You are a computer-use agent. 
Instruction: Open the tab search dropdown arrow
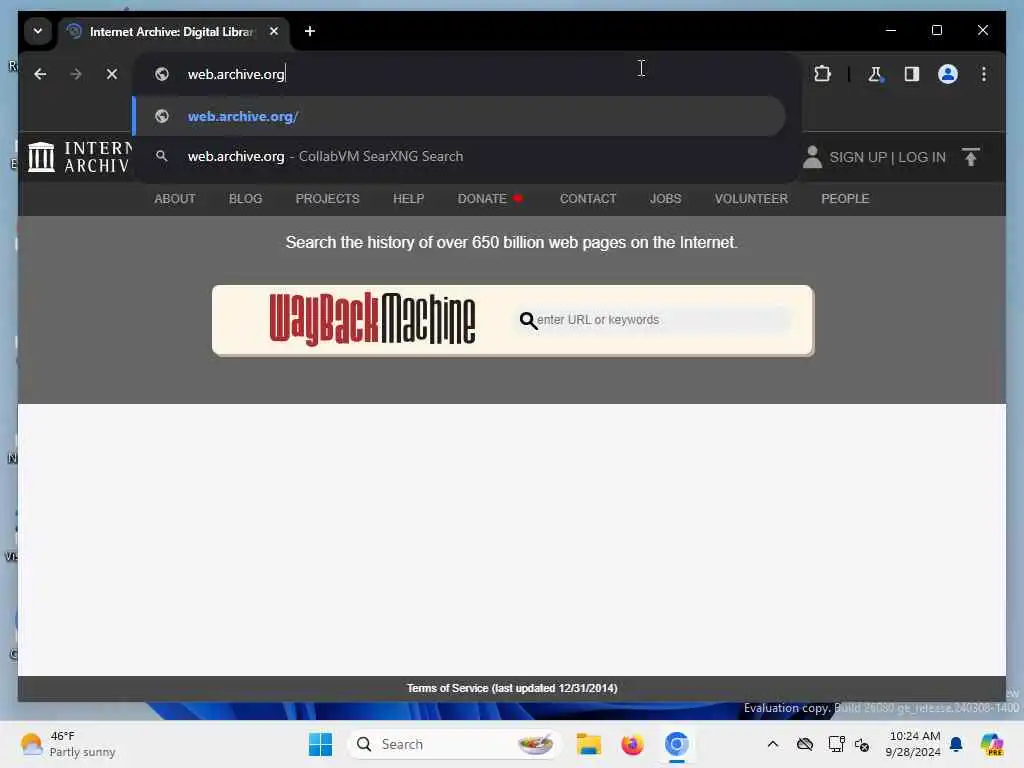38,31
